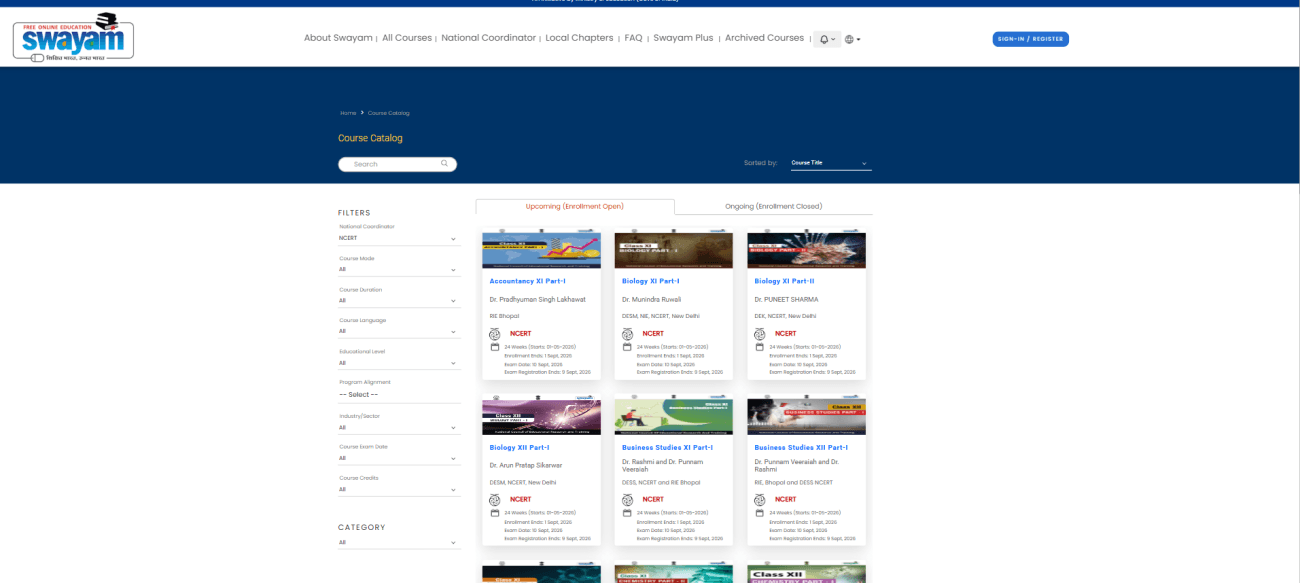This screenshot has height=583, width=1300.
Task: Switch to Ongoing (Enrollment Closed) tab
Action: pyautogui.click(x=773, y=207)
